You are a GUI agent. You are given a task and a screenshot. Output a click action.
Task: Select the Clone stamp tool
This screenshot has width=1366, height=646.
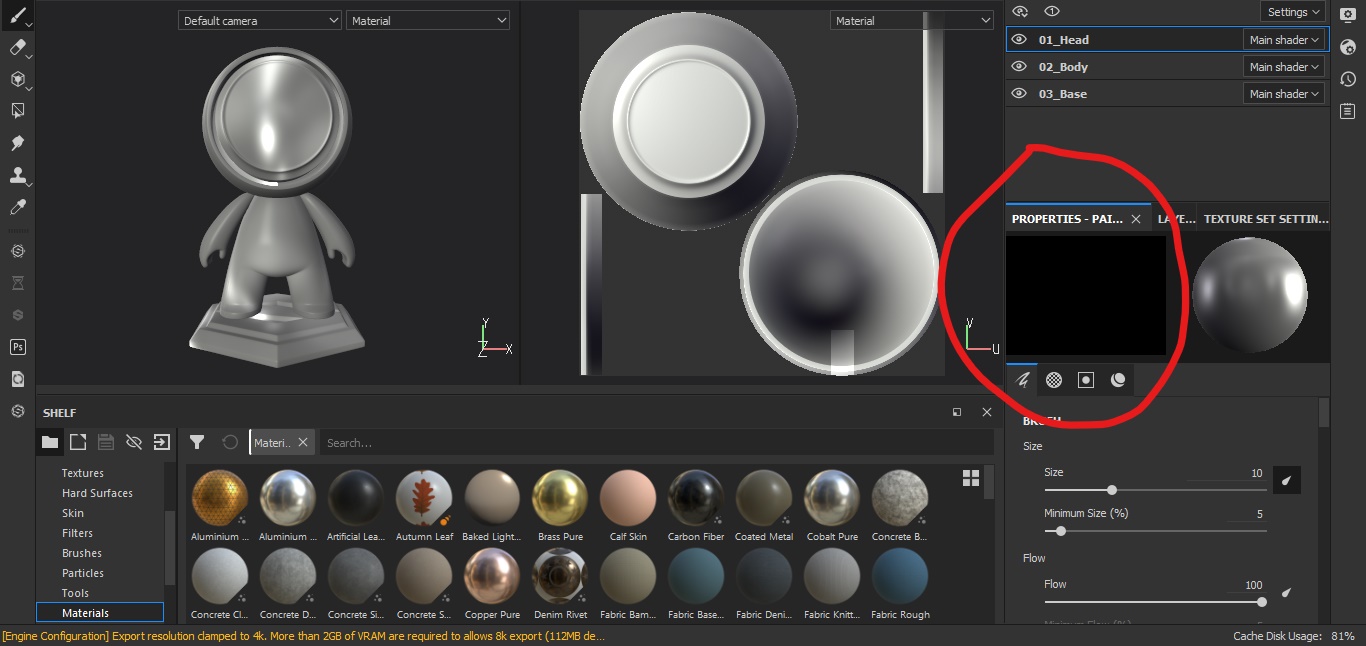pos(18,175)
